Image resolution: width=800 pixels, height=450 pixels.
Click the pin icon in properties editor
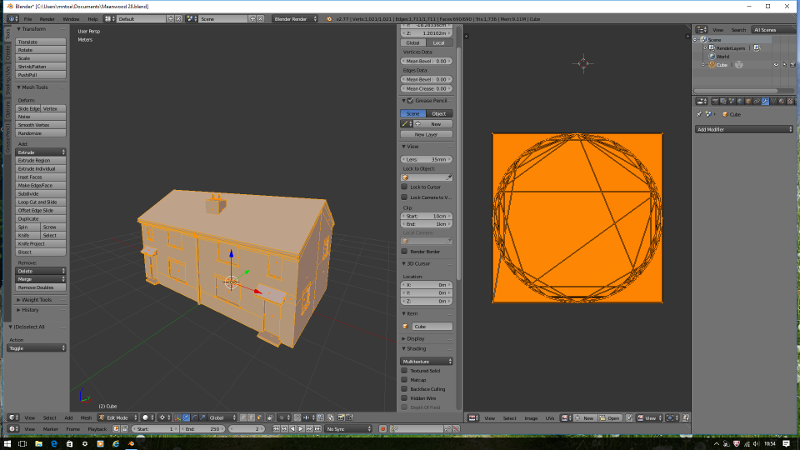pos(699,114)
